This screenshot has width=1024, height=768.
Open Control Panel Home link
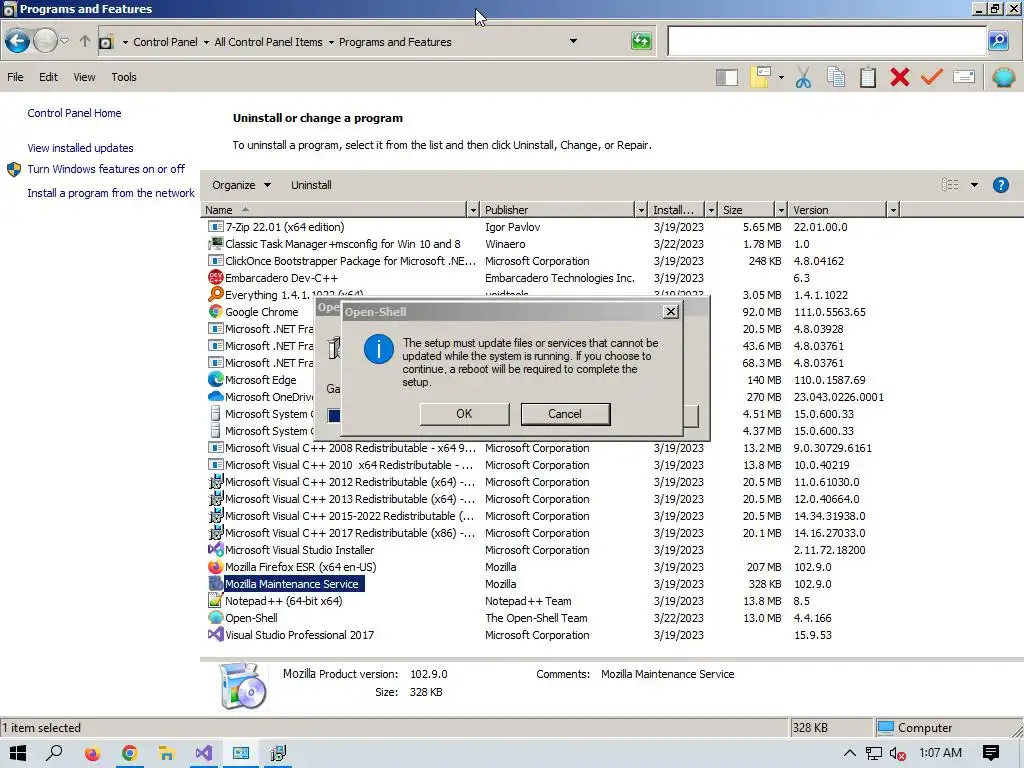(x=74, y=113)
